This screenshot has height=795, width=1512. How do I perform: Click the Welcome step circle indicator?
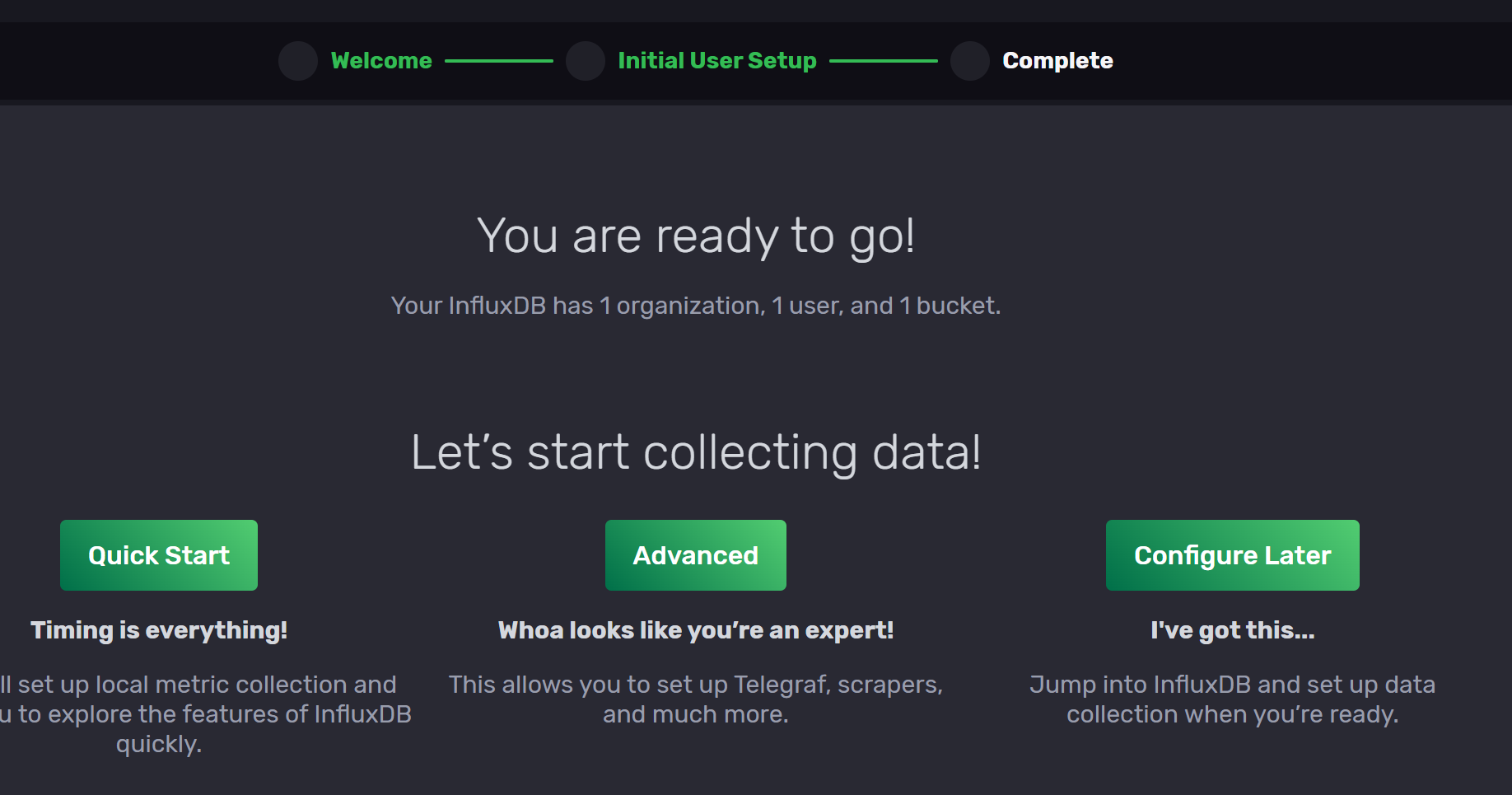click(298, 61)
